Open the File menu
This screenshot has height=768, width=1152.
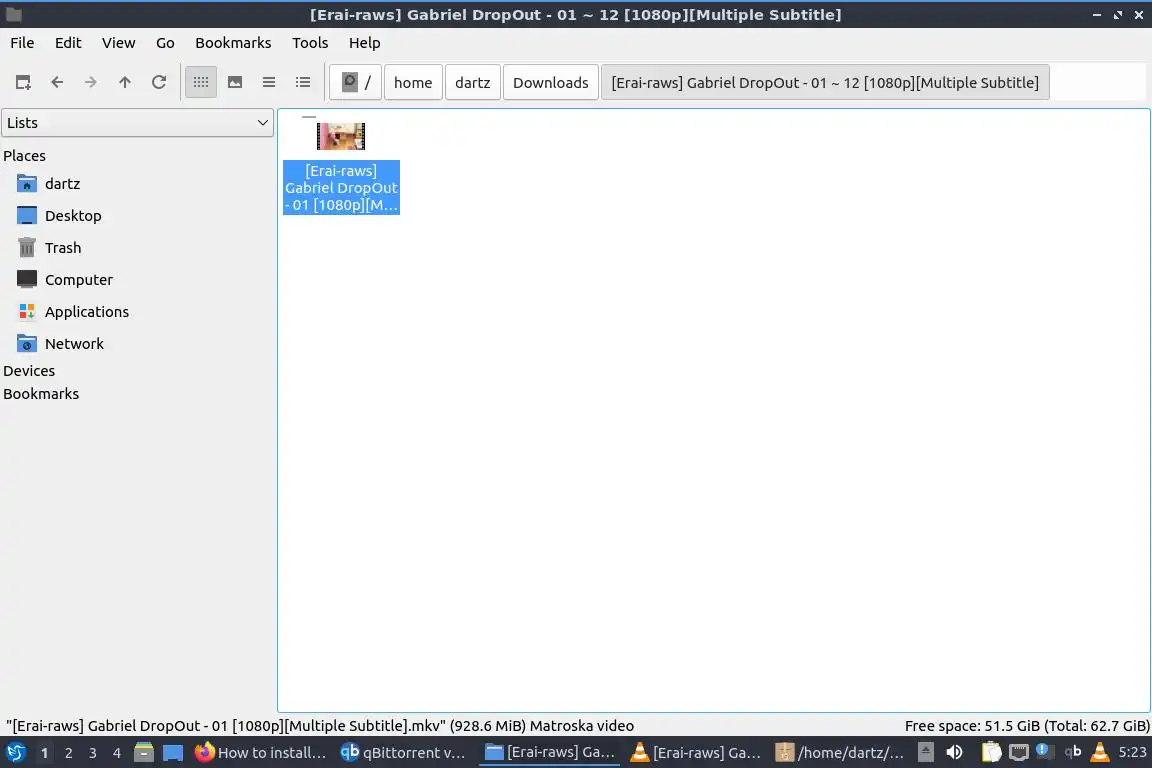click(22, 43)
